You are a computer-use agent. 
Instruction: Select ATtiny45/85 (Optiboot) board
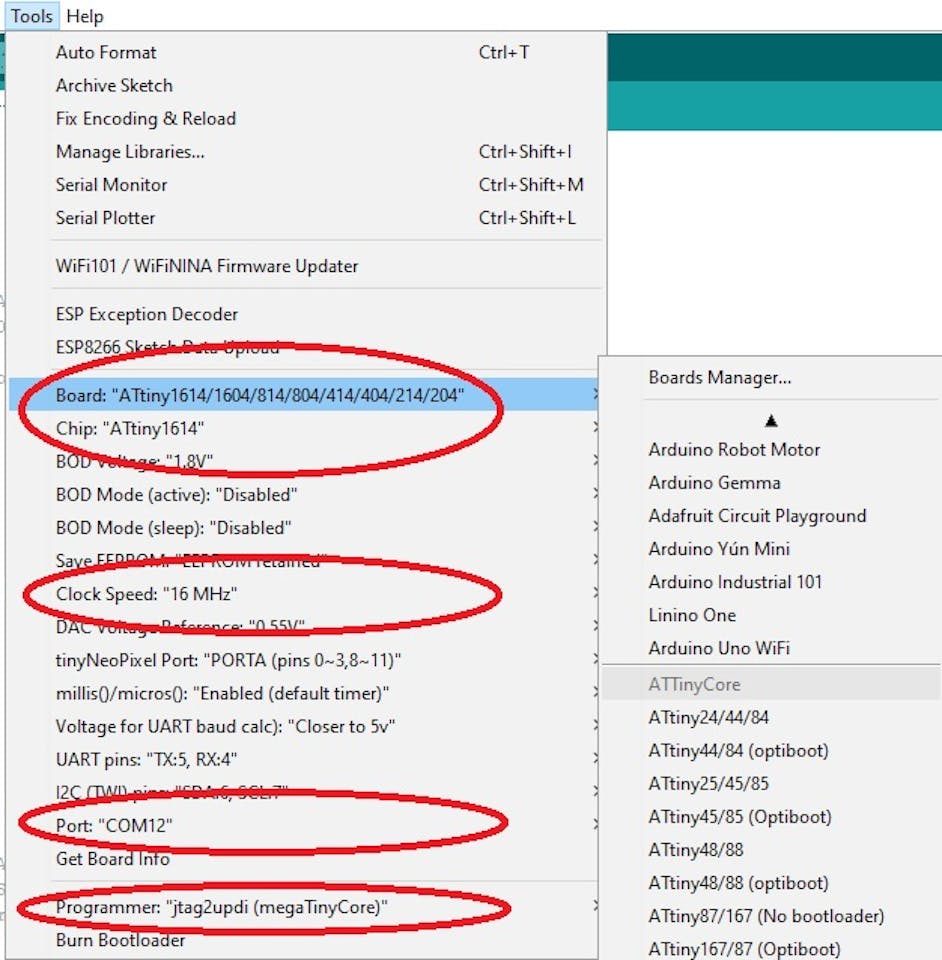point(771,816)
